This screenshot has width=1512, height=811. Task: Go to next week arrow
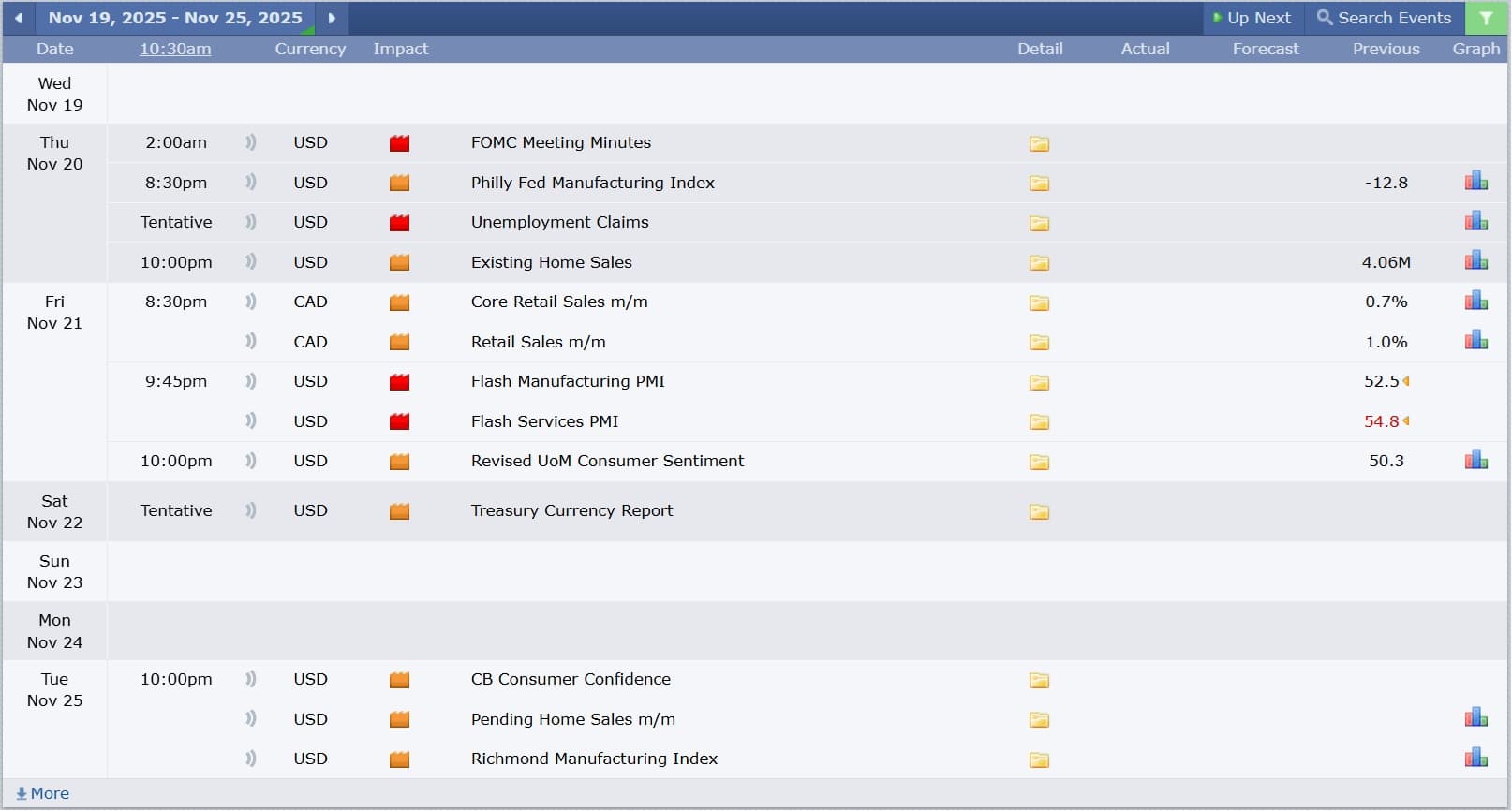pyautogui.click(x=332, y=18)
